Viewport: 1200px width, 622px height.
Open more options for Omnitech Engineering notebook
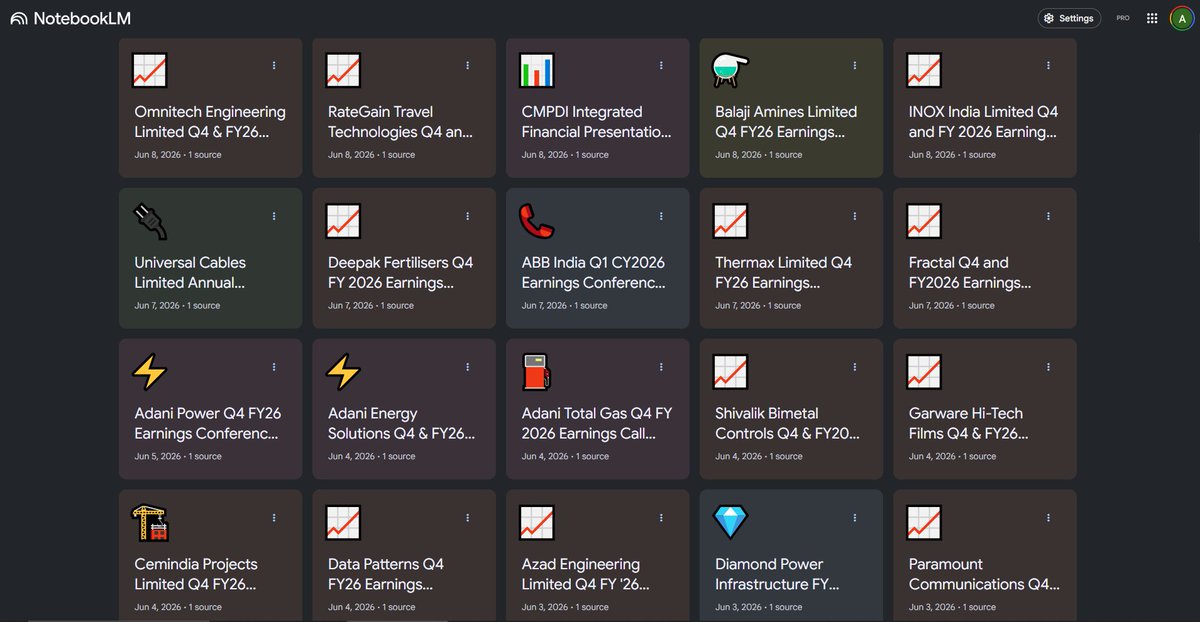(274, 65)
